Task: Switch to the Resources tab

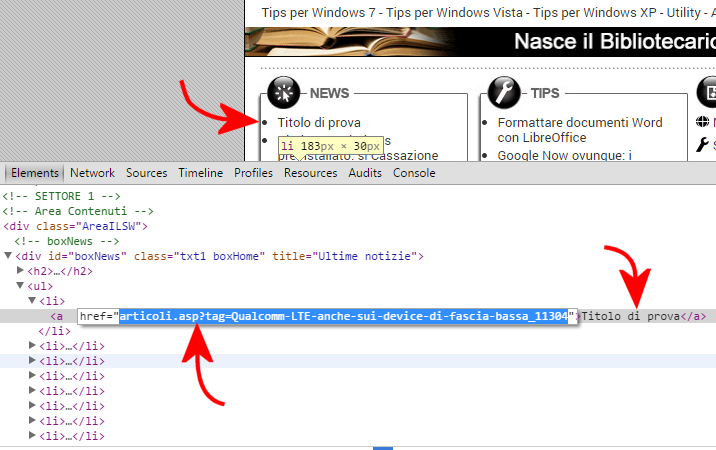Action: tap(311, 173)
